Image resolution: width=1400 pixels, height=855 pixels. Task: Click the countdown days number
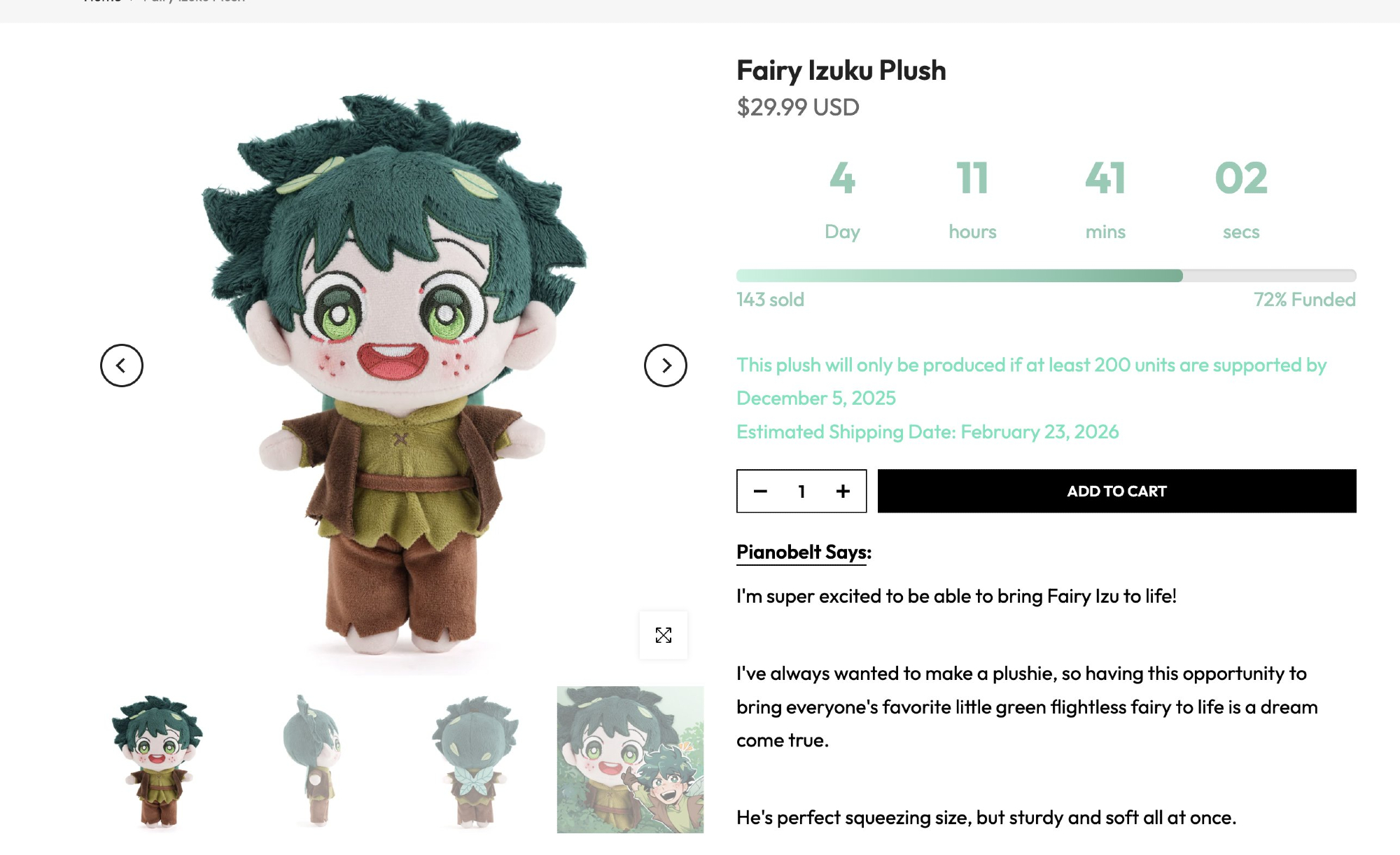coord(842,179)
